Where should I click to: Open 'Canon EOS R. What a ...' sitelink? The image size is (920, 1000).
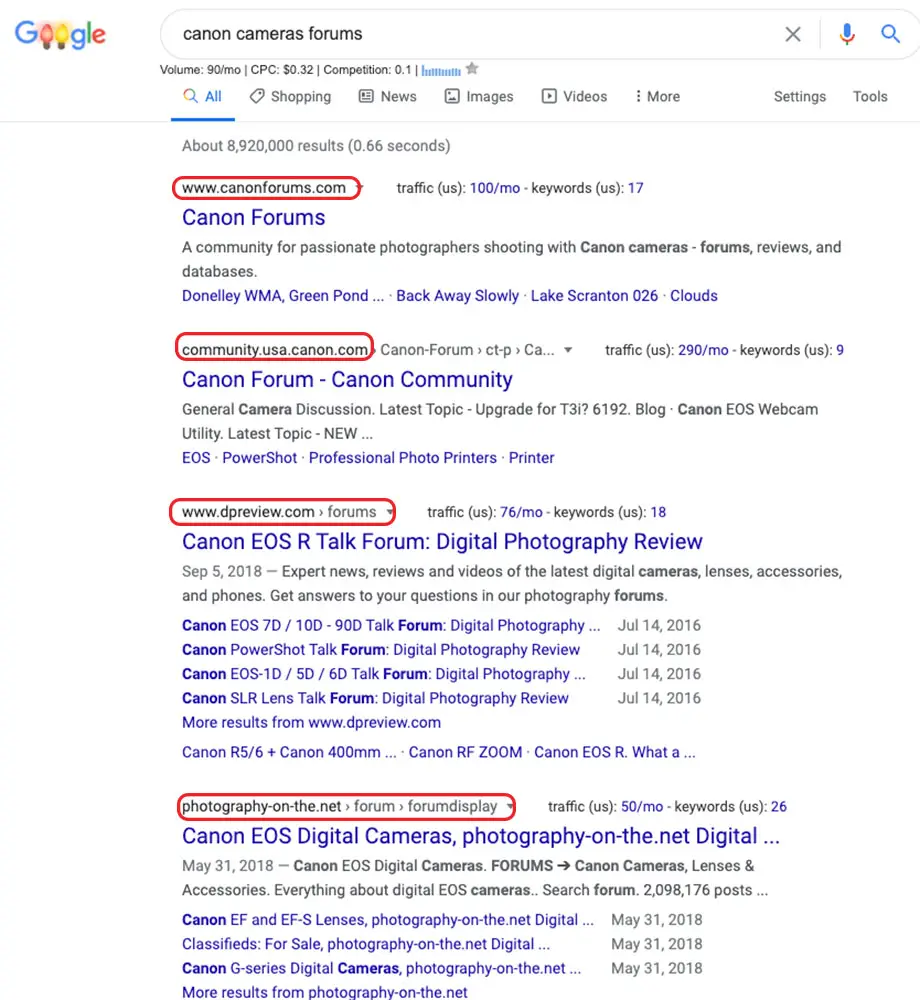click(x=615, y=753)
